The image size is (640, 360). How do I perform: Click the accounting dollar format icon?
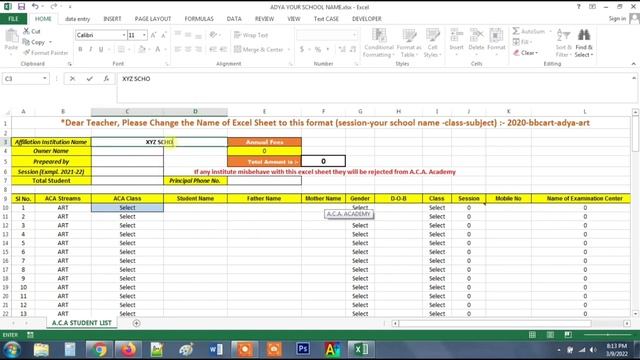pos(302,49)
